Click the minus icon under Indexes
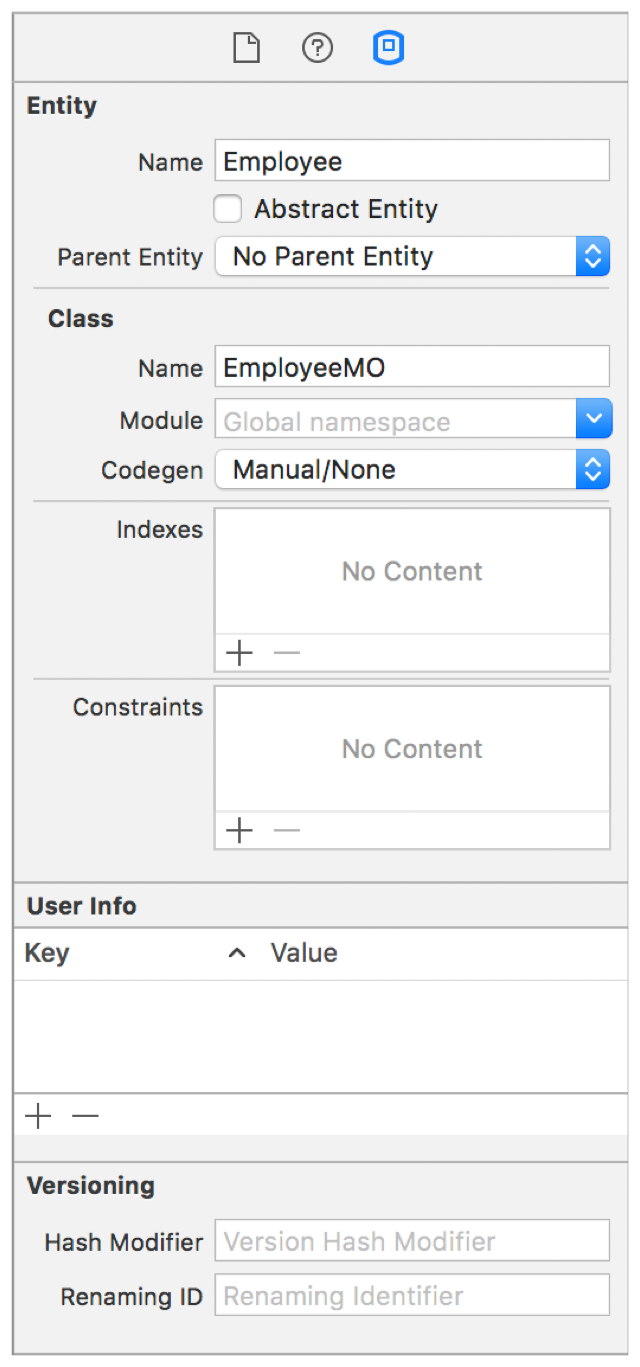The image size is (640, 1367). [287, 654]
